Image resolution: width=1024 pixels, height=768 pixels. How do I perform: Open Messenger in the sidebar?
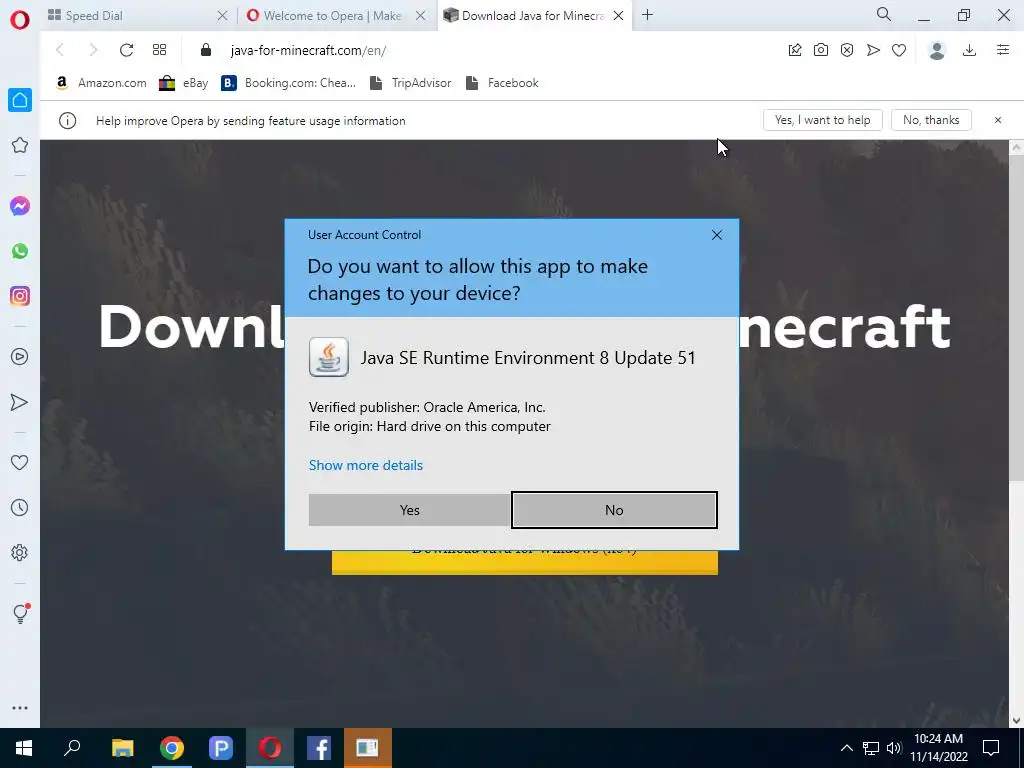click(x=20, y=206)
